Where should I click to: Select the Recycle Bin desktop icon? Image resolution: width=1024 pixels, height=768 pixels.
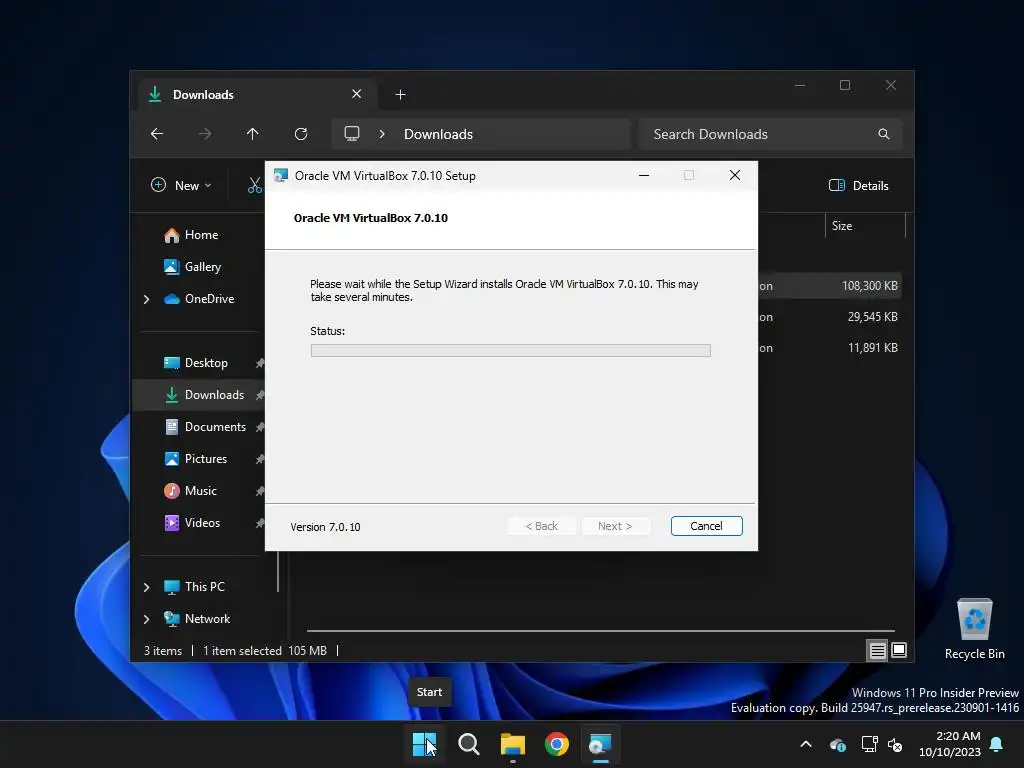pos(974,629)
